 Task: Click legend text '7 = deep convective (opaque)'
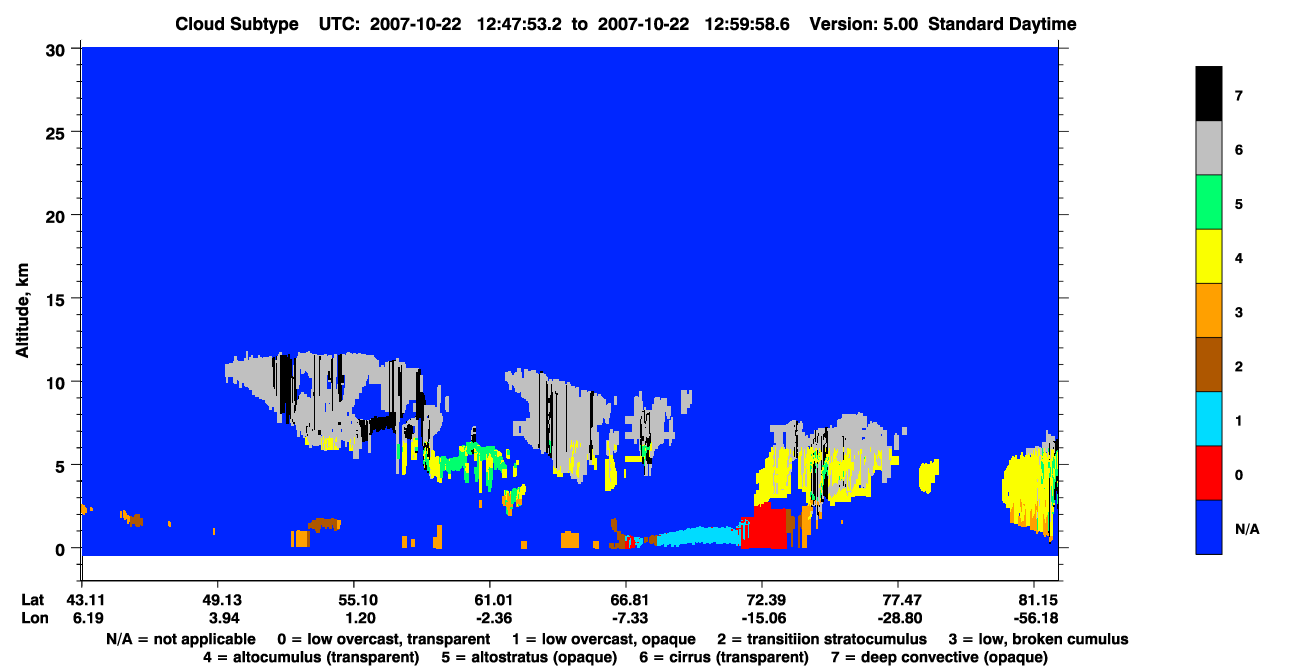click(938, 657)
